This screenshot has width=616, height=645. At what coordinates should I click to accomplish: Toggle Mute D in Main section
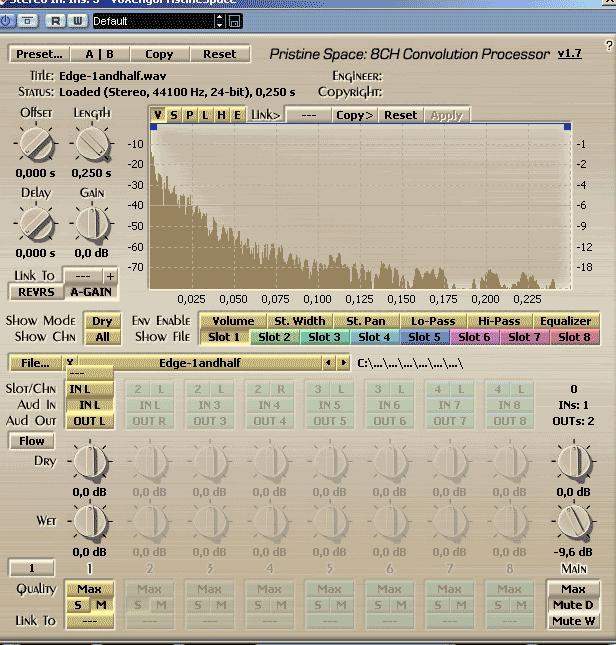573,605
